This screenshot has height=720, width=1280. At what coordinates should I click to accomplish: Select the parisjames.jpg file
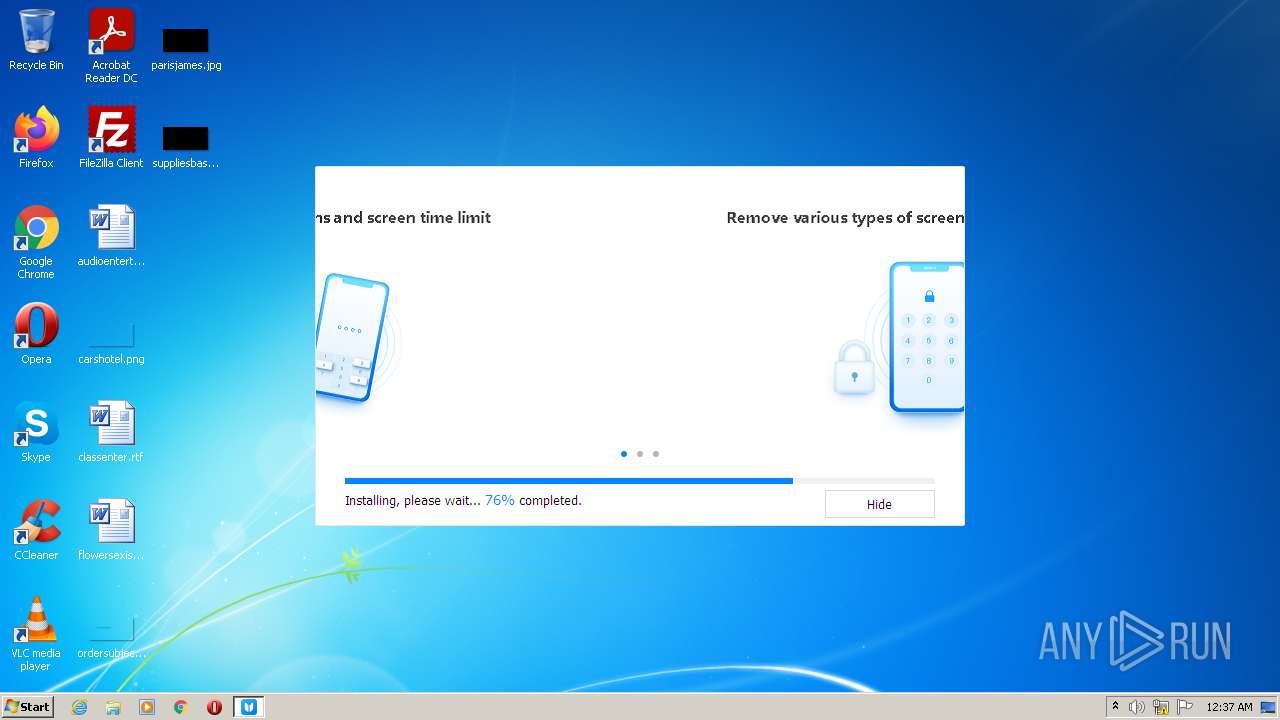click(186, 48)
